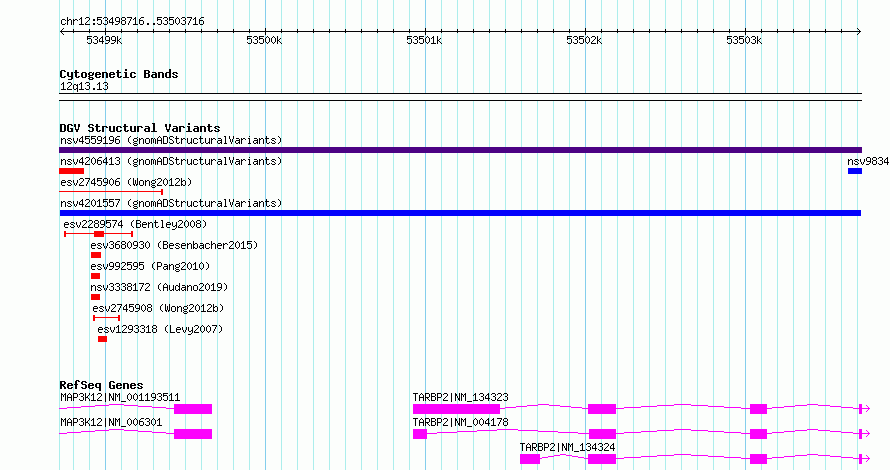Click the 53501k ruler tick label
This screenshot has width=890, height=470.
(424, 40)
